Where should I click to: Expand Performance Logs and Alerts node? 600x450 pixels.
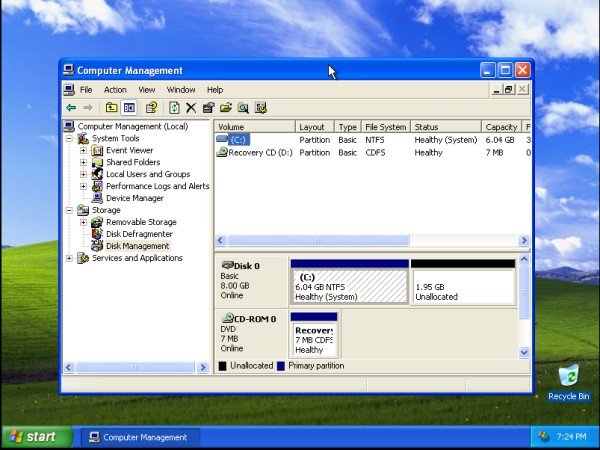[83, 186]
